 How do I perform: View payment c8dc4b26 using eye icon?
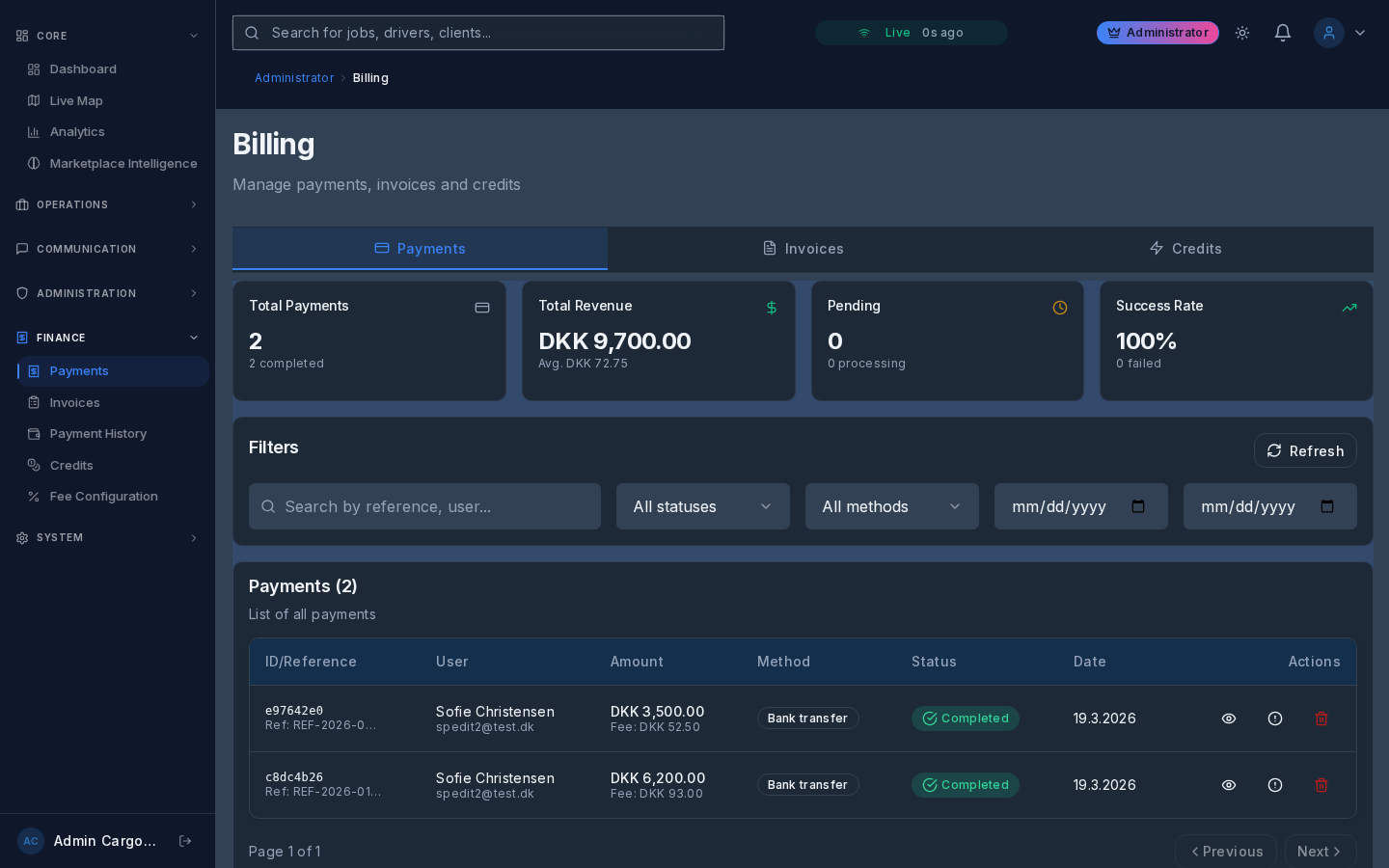coord(1229,785)
